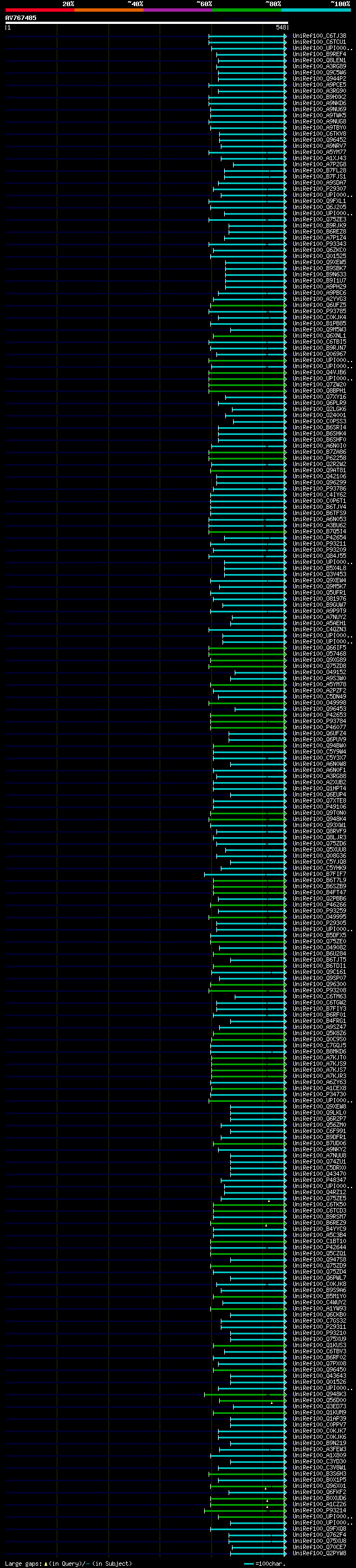Select the UniRef100_P46266 label
This screenshot has height=1568, width=356.
(x=319, y=904)
